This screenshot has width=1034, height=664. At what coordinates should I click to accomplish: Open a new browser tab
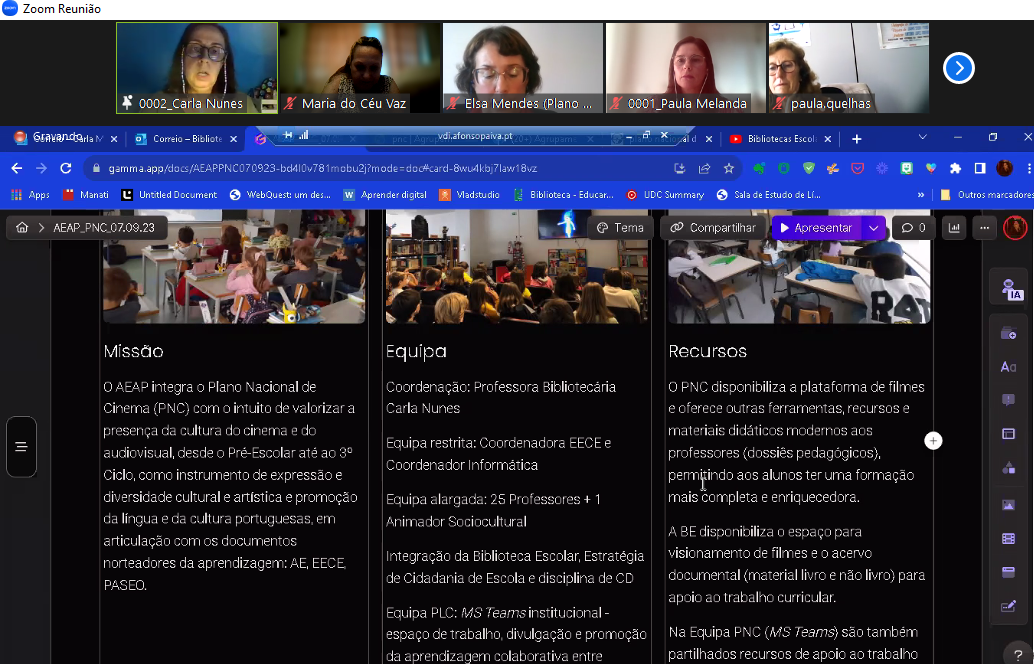pyautogui.click(x=856, y=138)
